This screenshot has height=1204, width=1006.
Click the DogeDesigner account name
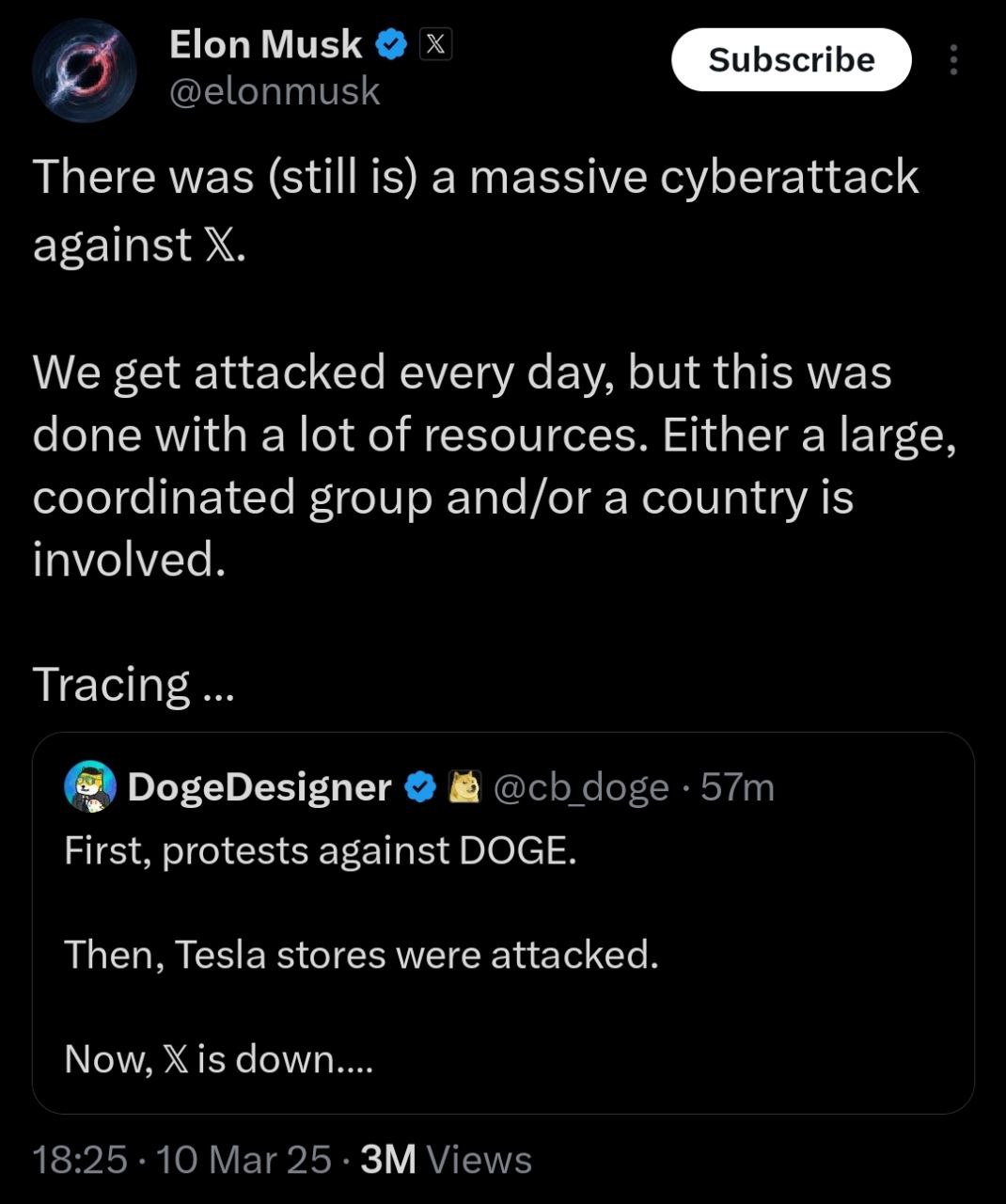(259, 787)
